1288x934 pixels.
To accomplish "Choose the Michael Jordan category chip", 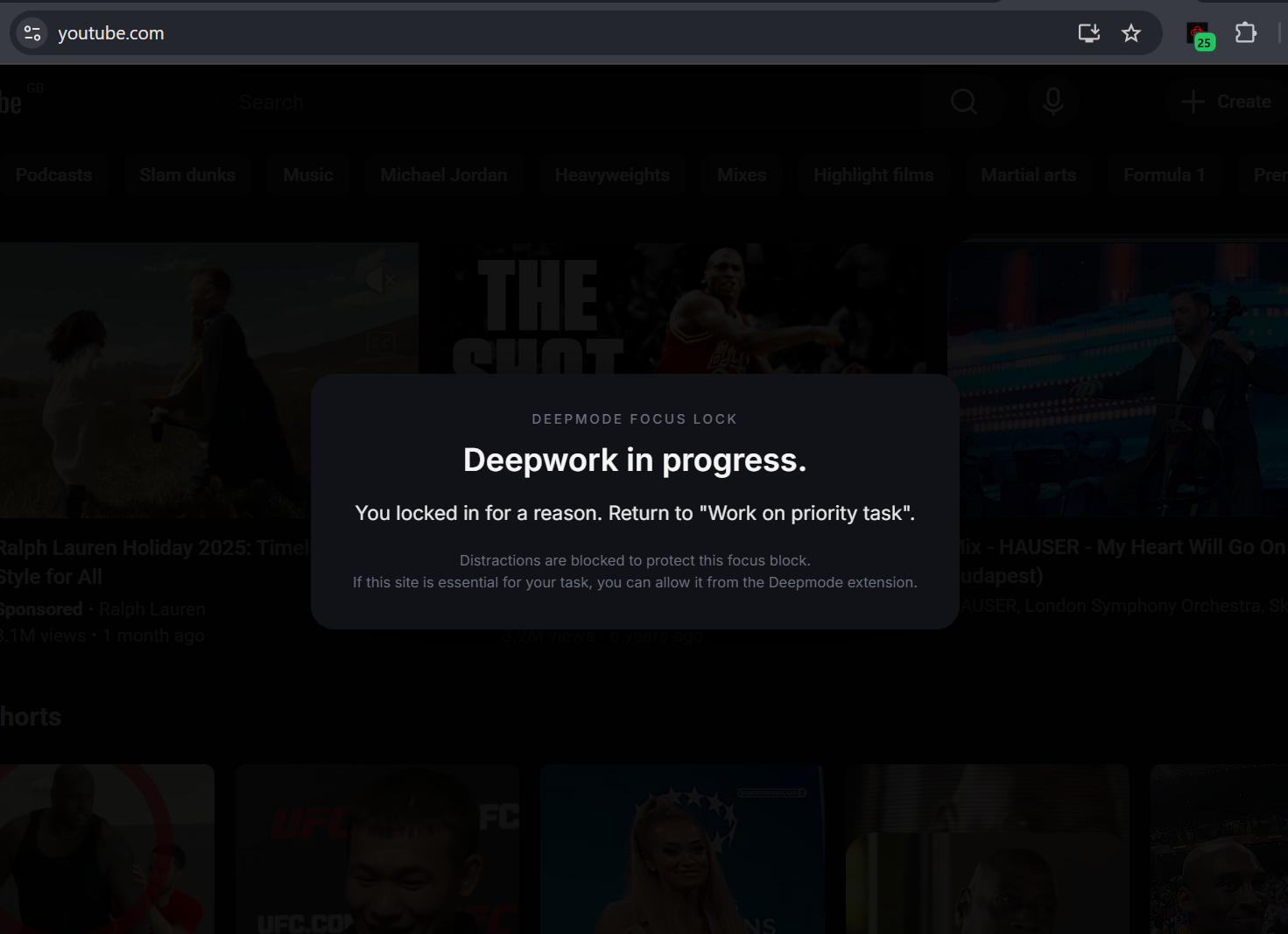I will coord(443,175).
